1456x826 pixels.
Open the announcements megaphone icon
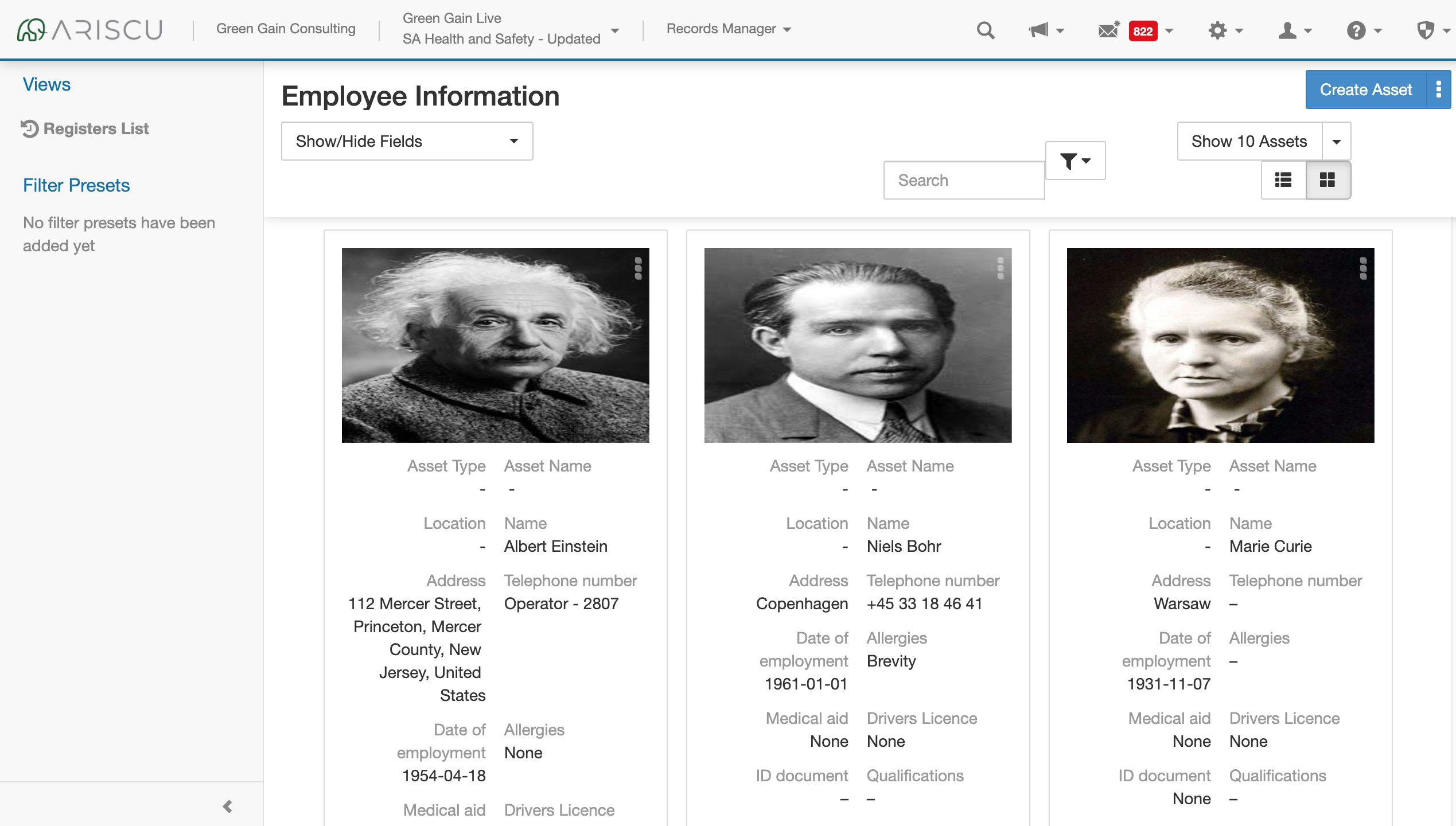click(x=1039, y=30)
